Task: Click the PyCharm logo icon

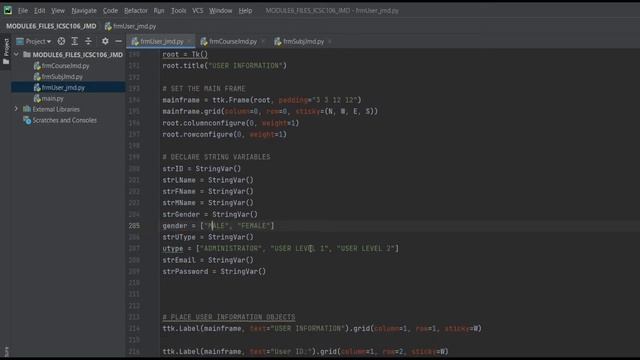Action: tap(8, 10)
